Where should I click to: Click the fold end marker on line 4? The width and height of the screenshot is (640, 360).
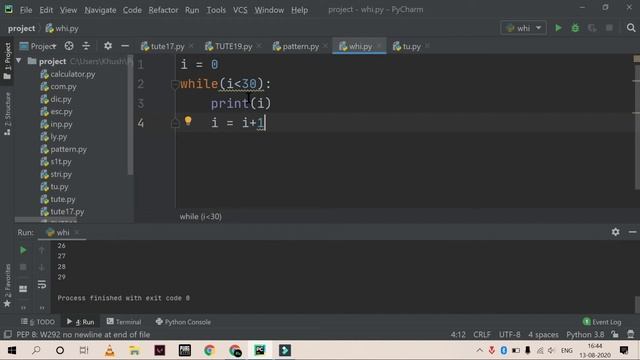175,123
